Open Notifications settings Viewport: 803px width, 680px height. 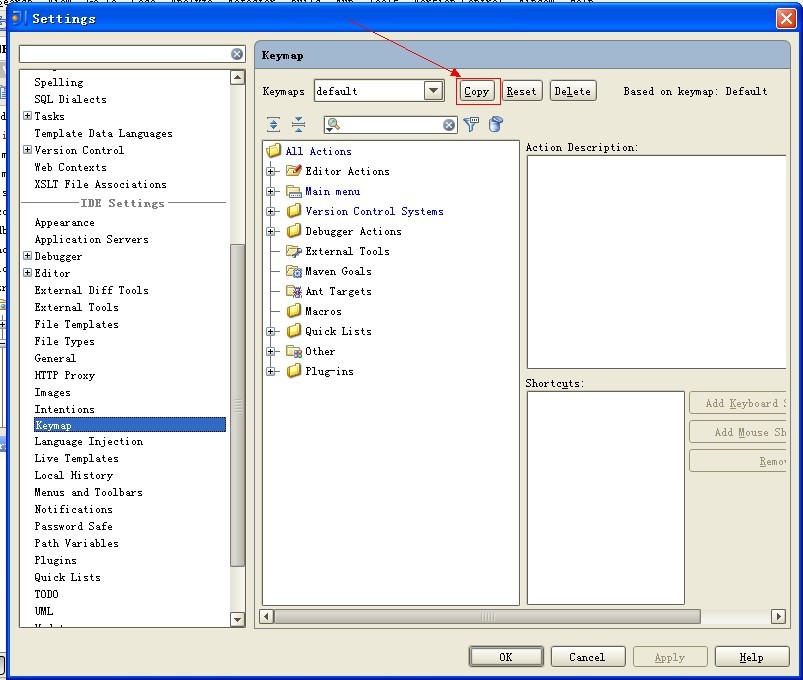tap(73, 509)
